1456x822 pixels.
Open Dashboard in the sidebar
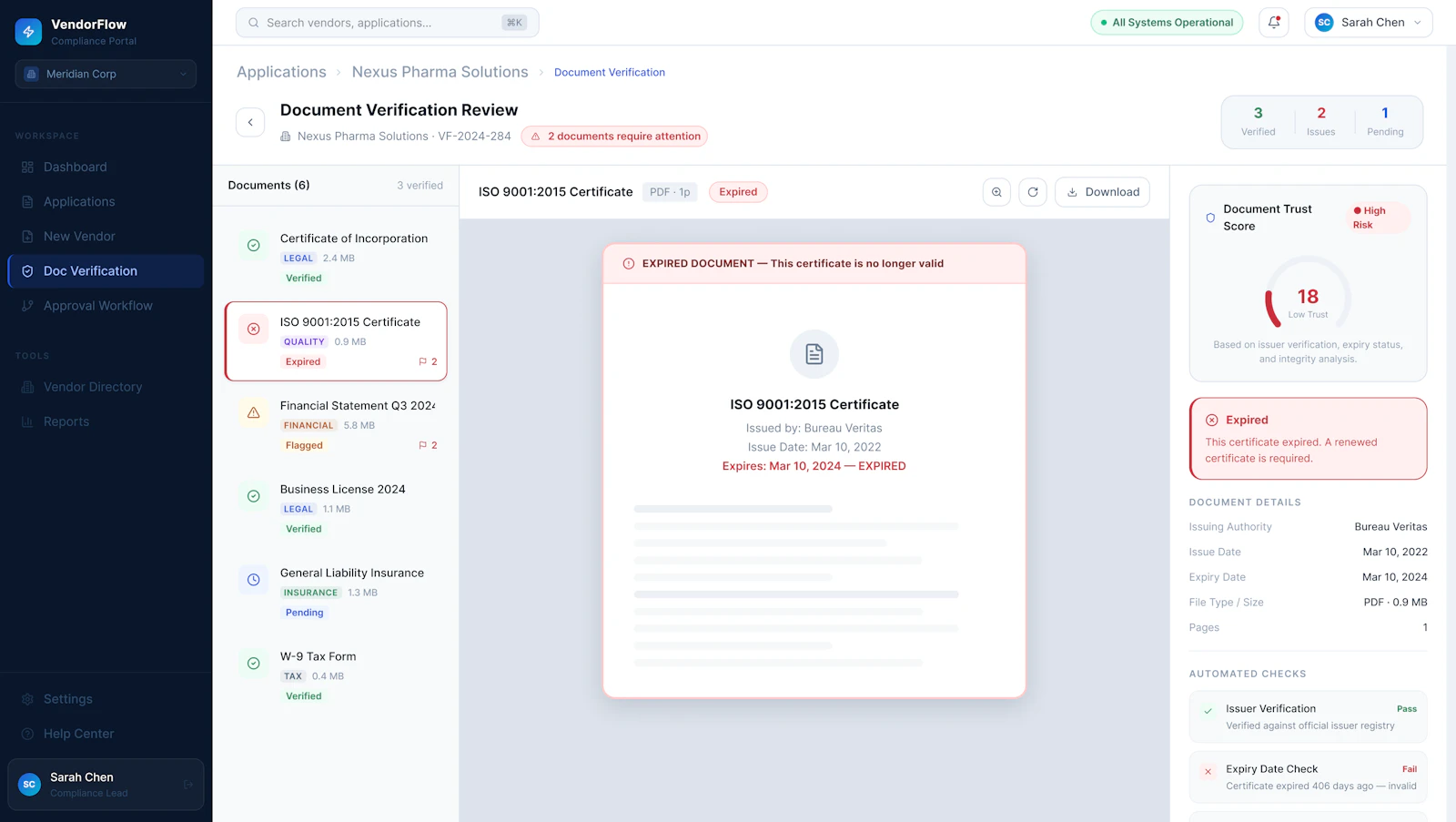pyautogui.click(x=106, y=167)
